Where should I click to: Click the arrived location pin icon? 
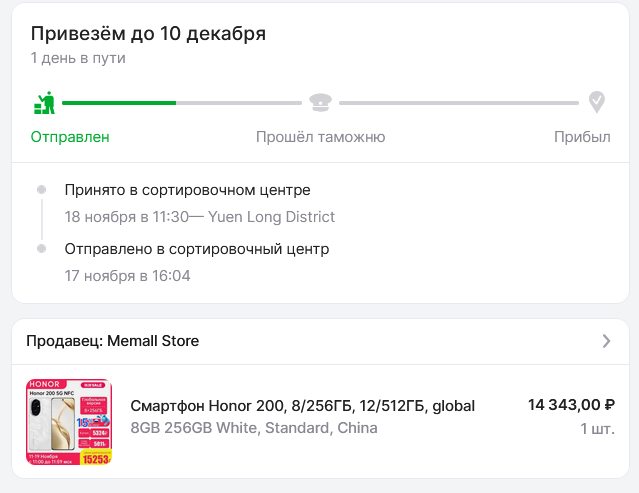click(x=596, y=102)
